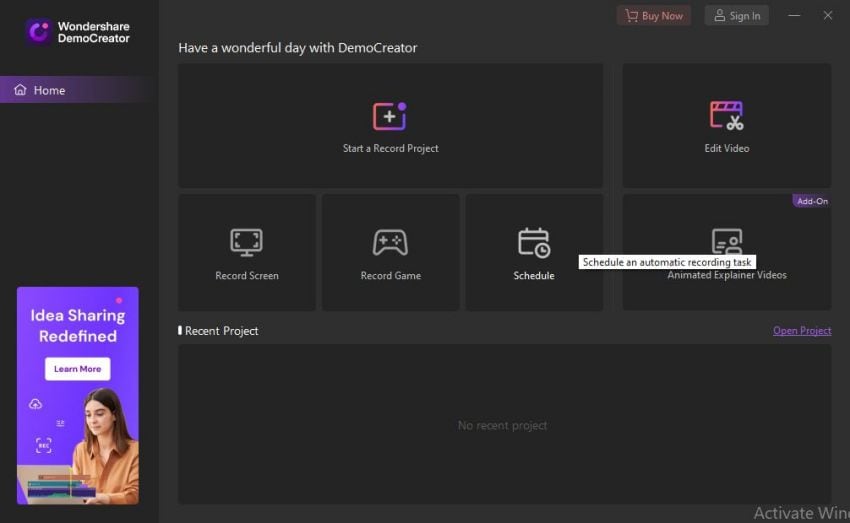Click the Buy Now button
Viewport: 850px width, 523px height.
pyautogui.click(x=654, y=16)
